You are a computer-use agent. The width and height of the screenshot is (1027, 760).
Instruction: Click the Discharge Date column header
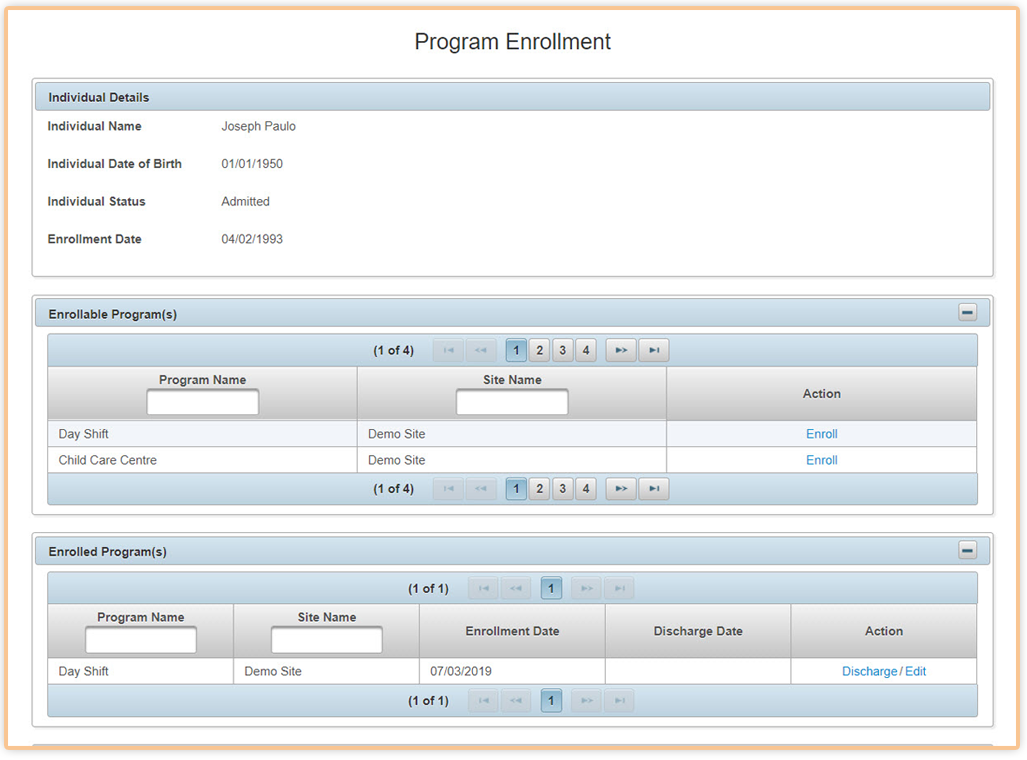pyautogui.click(x=698, y=631)
